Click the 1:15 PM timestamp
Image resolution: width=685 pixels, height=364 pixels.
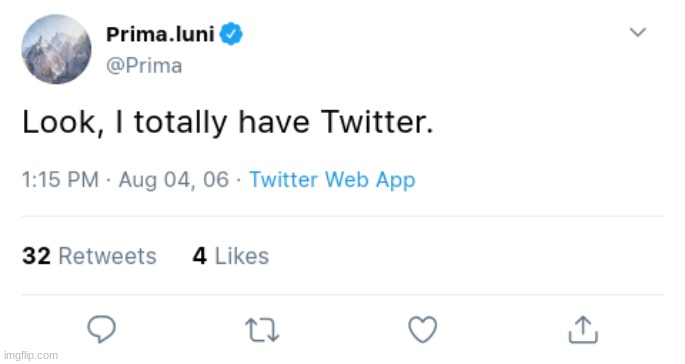tap(60, 180)
